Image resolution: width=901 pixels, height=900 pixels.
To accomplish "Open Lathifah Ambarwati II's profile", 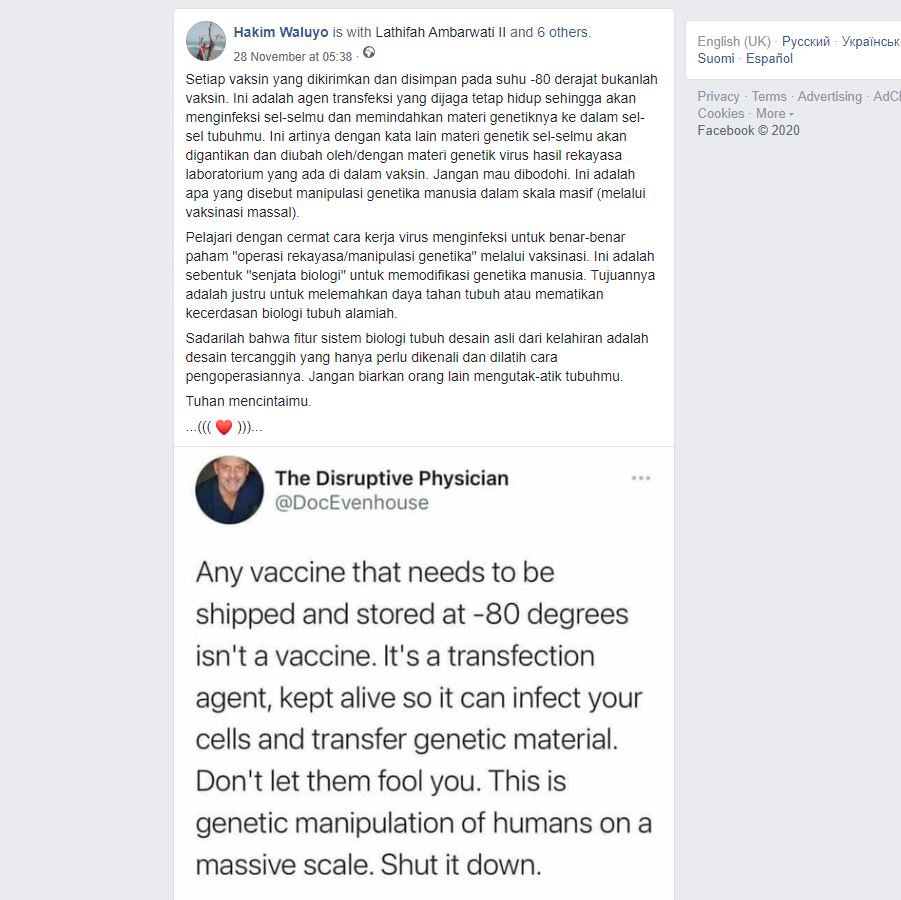I will 441,32.
